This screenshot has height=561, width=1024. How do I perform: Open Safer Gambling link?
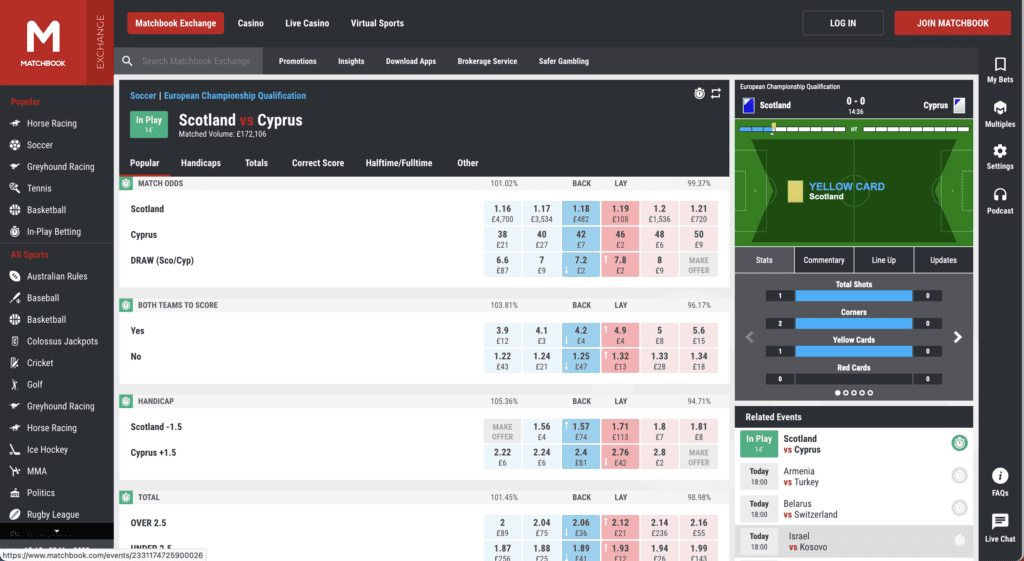tap(564, 61)
